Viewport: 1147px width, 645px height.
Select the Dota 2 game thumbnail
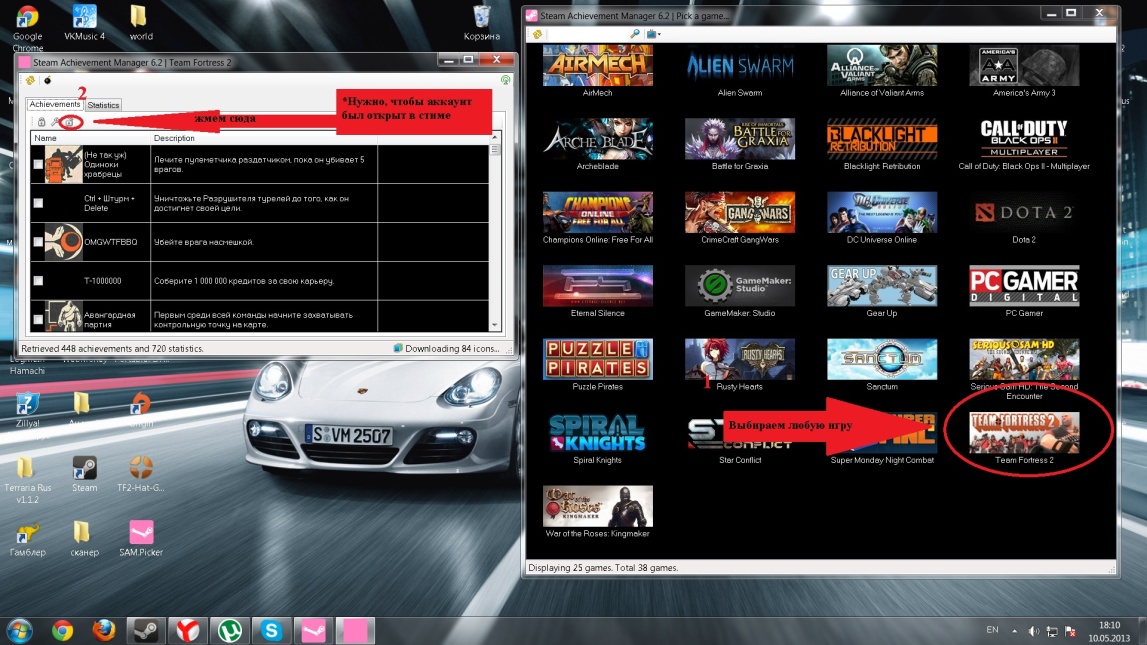coord(1024,212)
